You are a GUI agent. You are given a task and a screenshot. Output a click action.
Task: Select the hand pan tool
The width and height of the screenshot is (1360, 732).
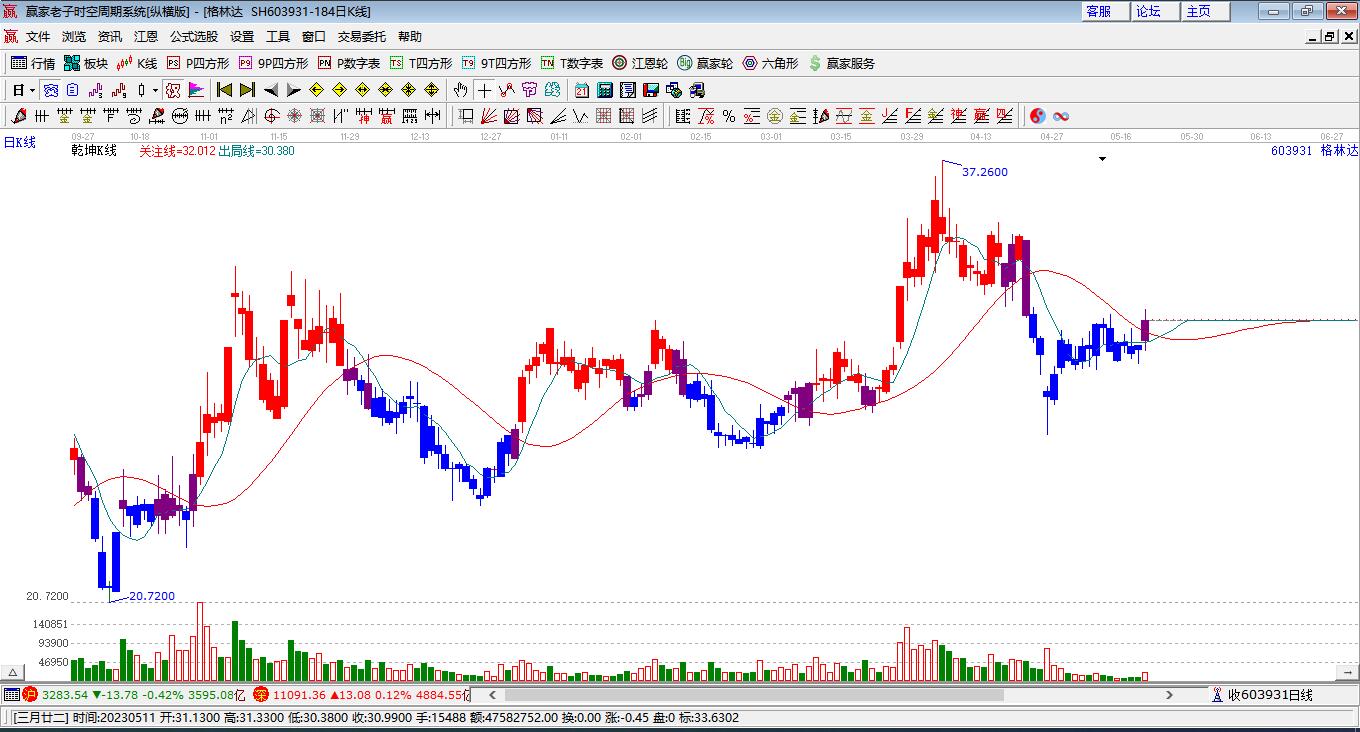click(x=460, y=90)
